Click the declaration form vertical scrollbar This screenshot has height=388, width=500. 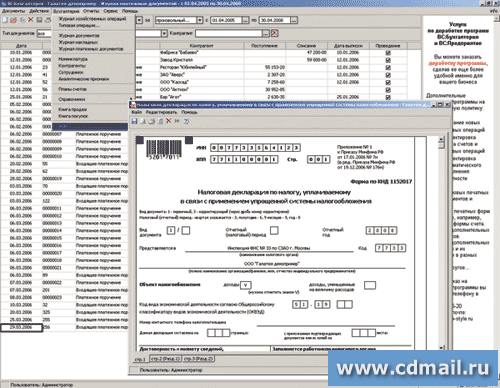441,243
